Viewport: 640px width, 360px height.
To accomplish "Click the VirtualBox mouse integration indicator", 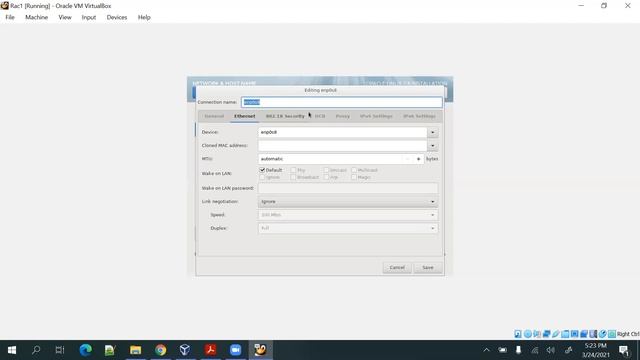I will pyautogui.click(x=602, y=334).
